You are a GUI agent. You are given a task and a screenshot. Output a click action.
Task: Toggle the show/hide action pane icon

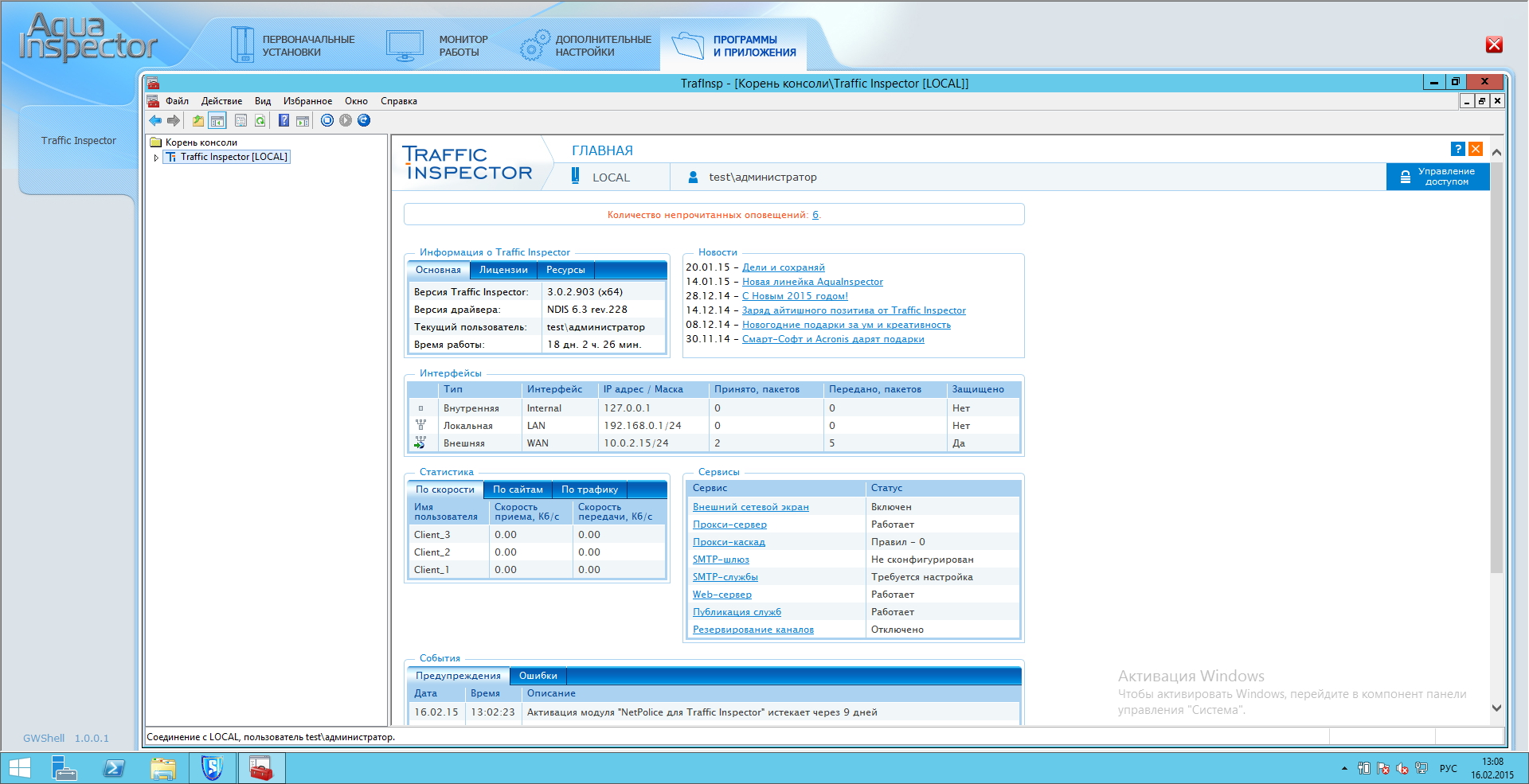(303, 120)
